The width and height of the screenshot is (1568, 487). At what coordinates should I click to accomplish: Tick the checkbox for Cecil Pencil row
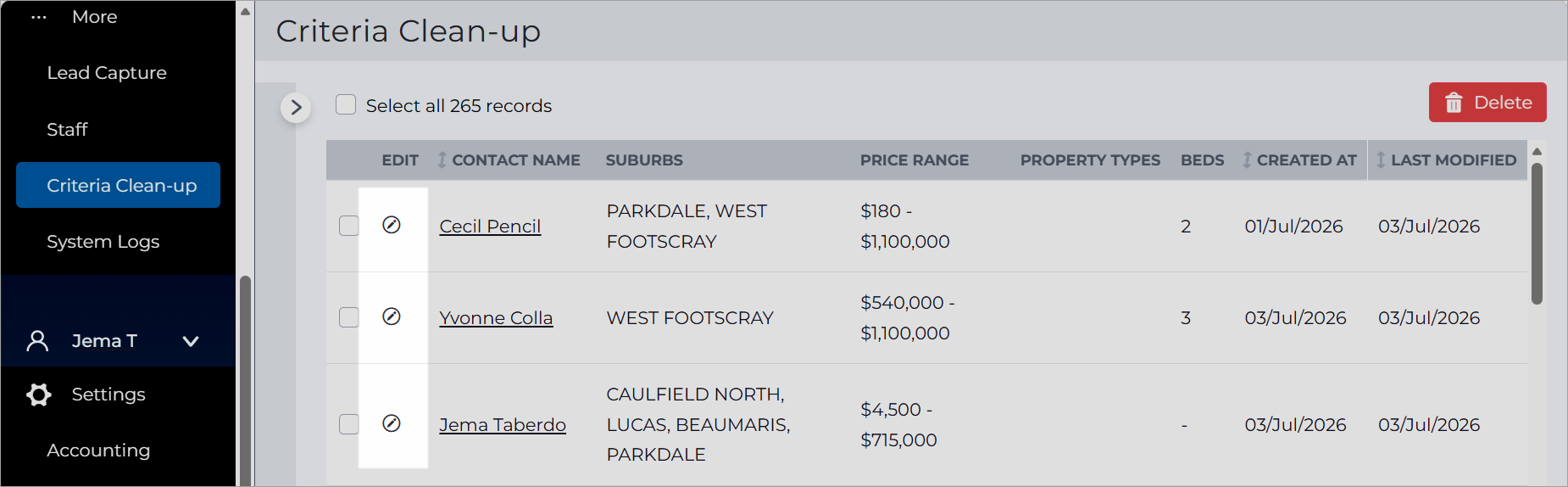(x=349, y=226)
